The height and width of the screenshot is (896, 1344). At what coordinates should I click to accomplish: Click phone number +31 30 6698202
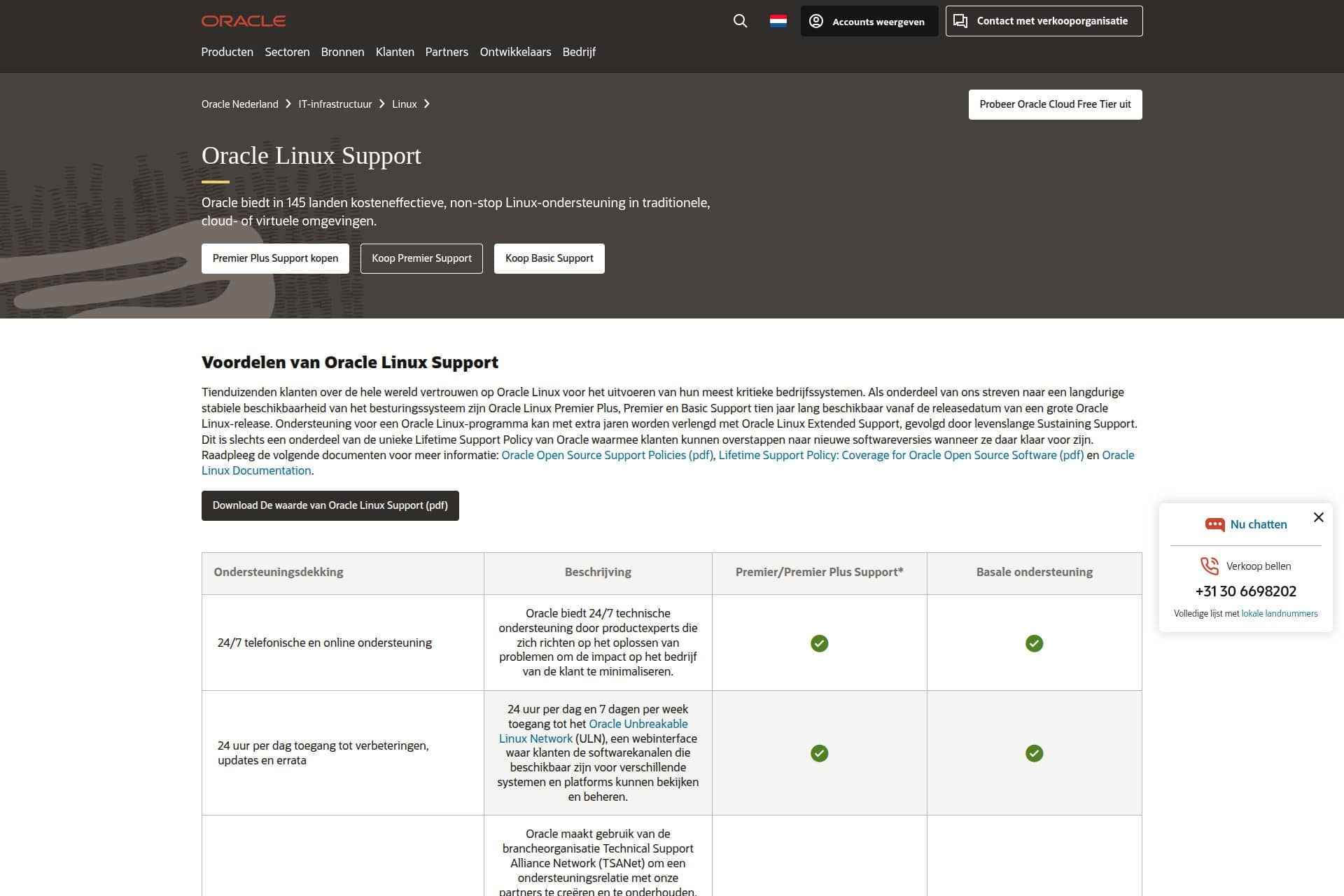click(x=1245, y=591)
